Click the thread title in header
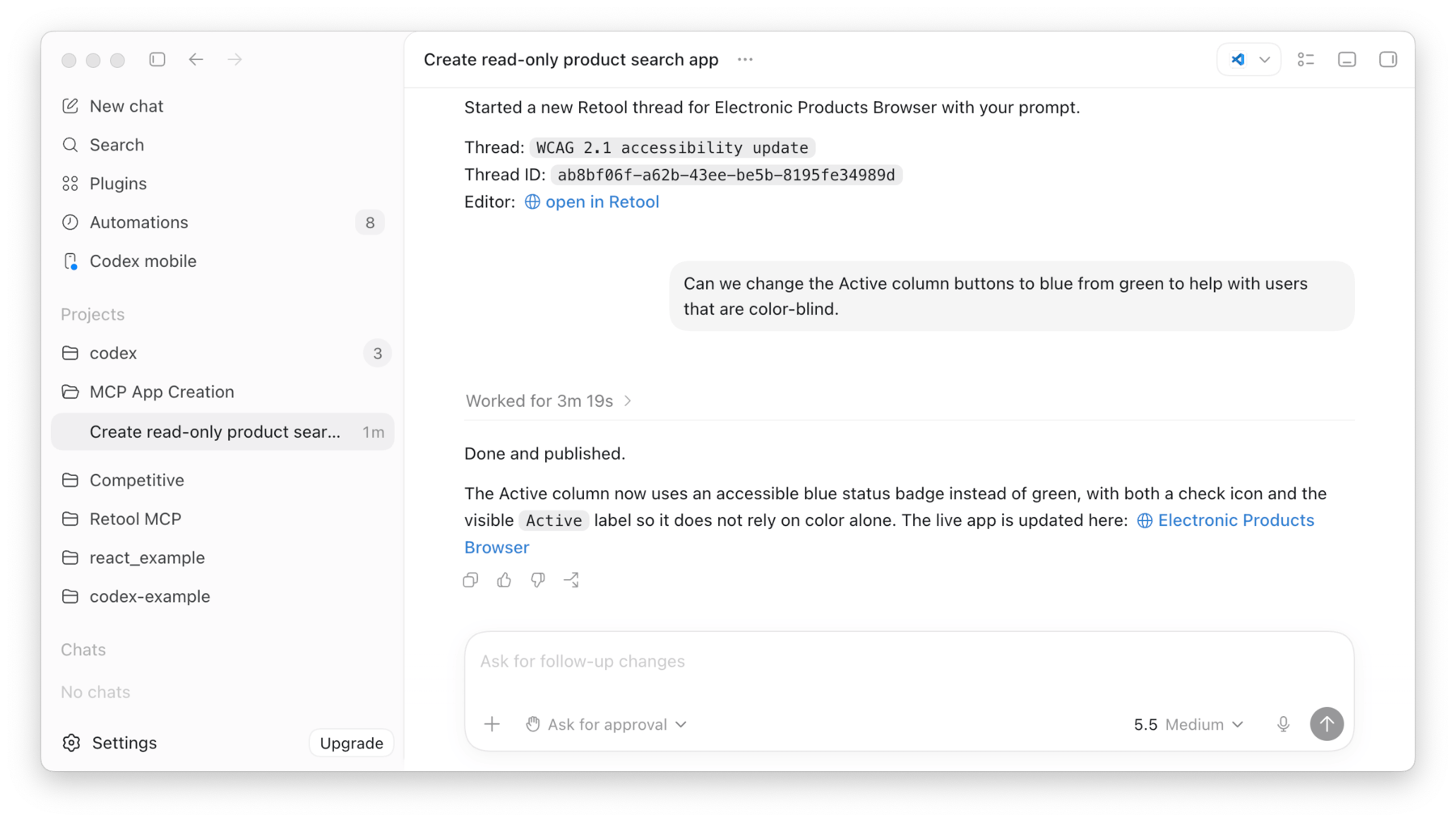The image size is (1456, 822). point(571,59)
